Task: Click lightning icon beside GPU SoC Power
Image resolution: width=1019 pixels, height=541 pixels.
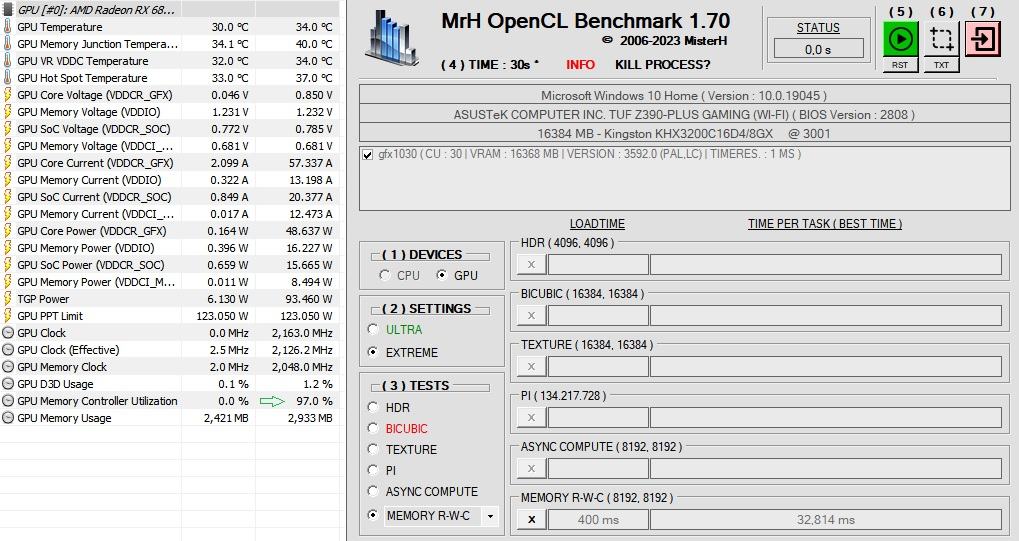Action: tap(8, 265)
